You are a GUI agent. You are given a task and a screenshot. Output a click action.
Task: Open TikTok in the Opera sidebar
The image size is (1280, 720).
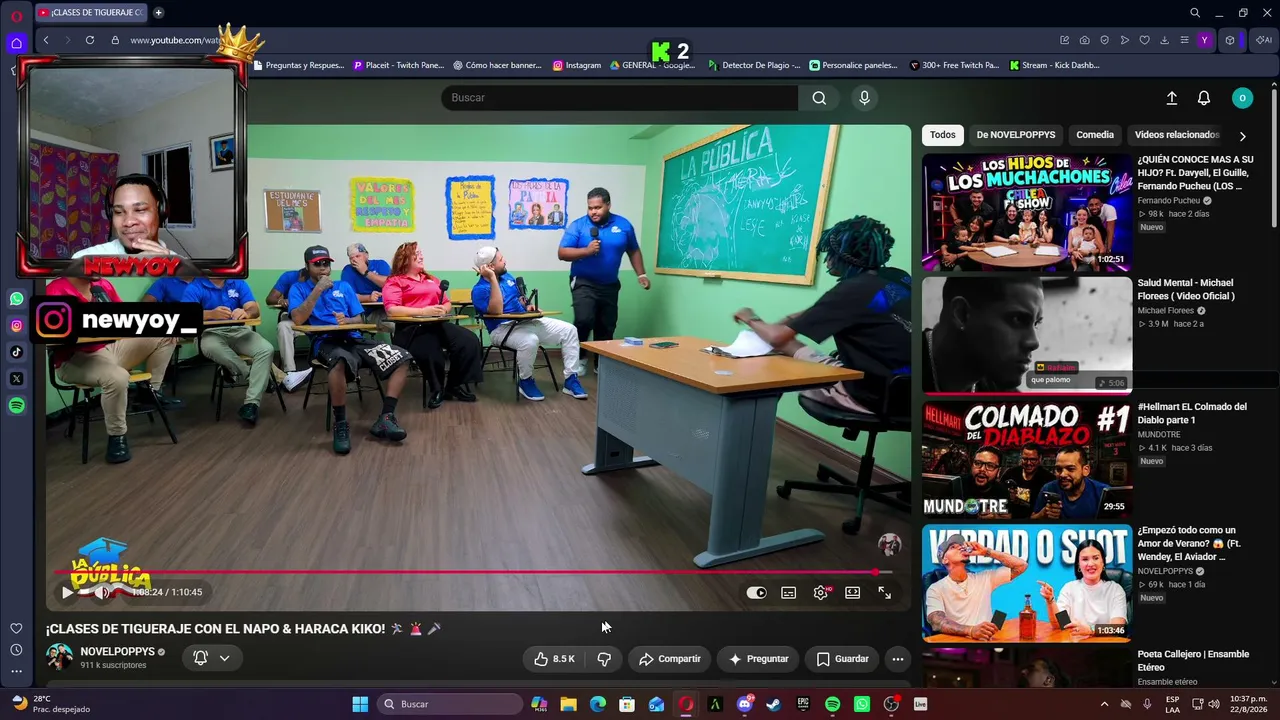click(x=16, y=352)
